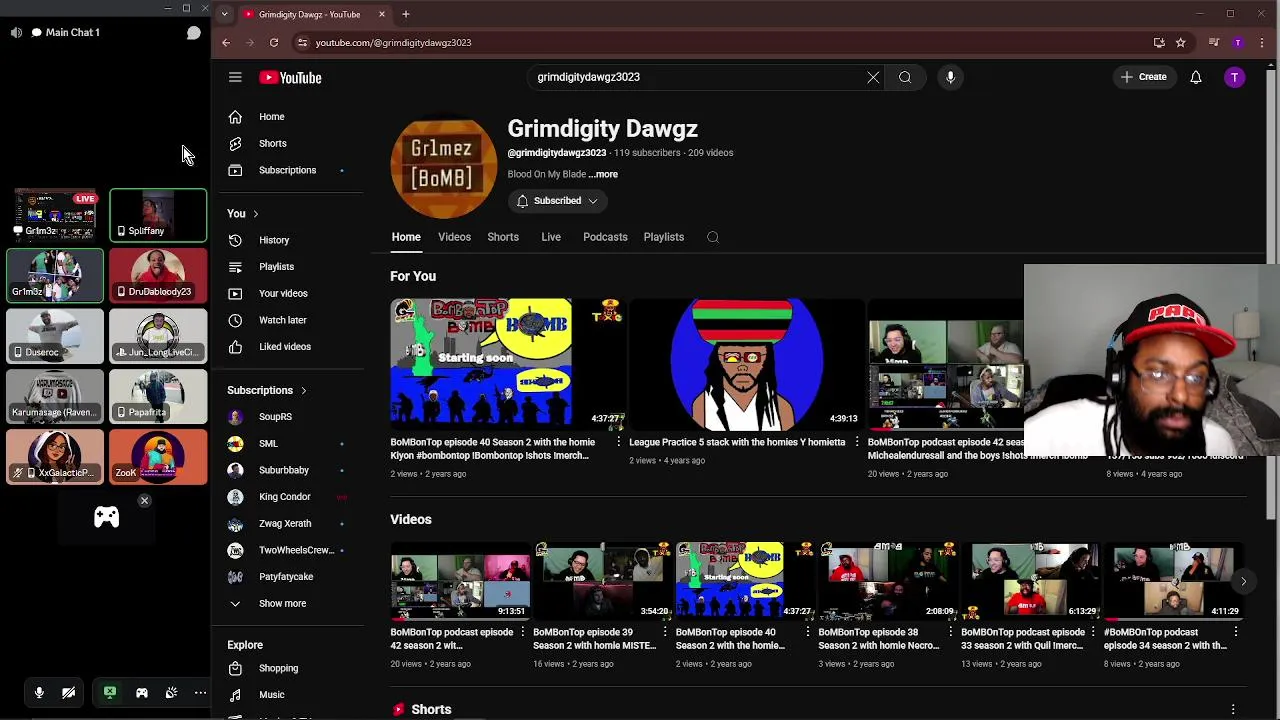The width and height of the screenshot is (1280, 720).
Task: Click the speaker icon beside Main Chat 1
Action: [x=16, y=32]
